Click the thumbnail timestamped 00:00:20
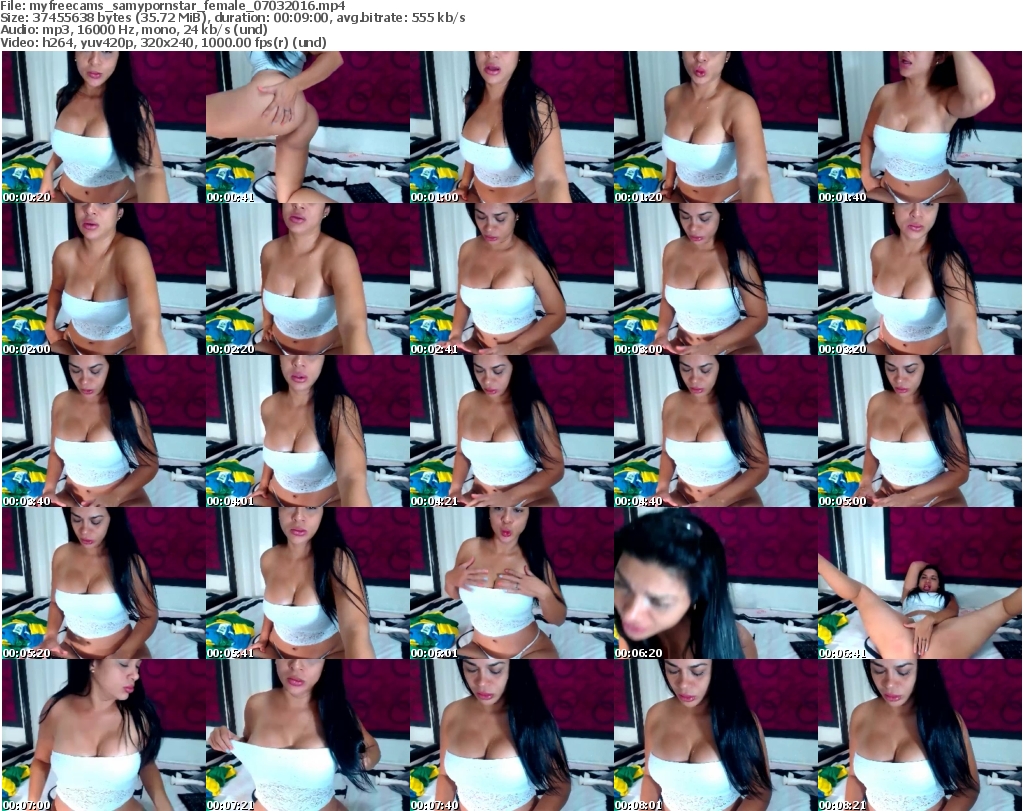 [103, 127]
